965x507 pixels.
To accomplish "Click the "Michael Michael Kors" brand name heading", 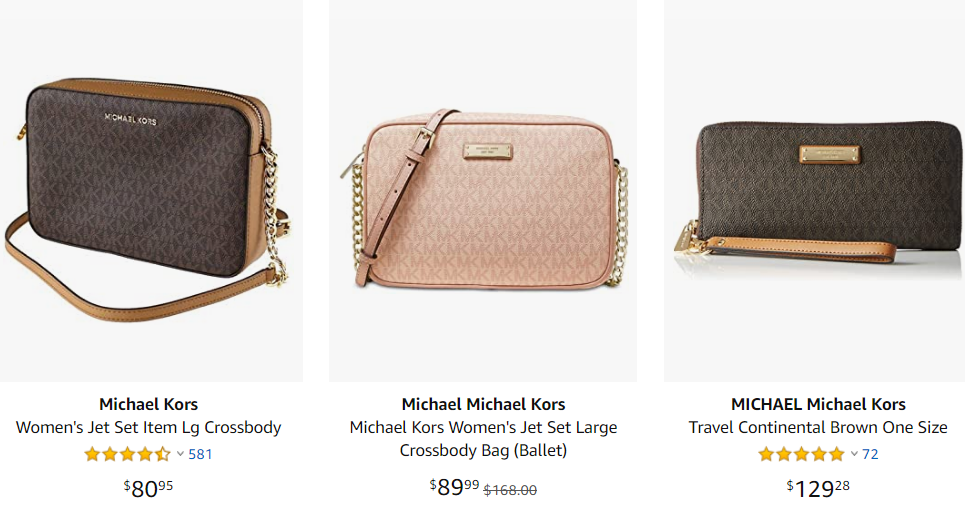I will [x=483, y=404].
